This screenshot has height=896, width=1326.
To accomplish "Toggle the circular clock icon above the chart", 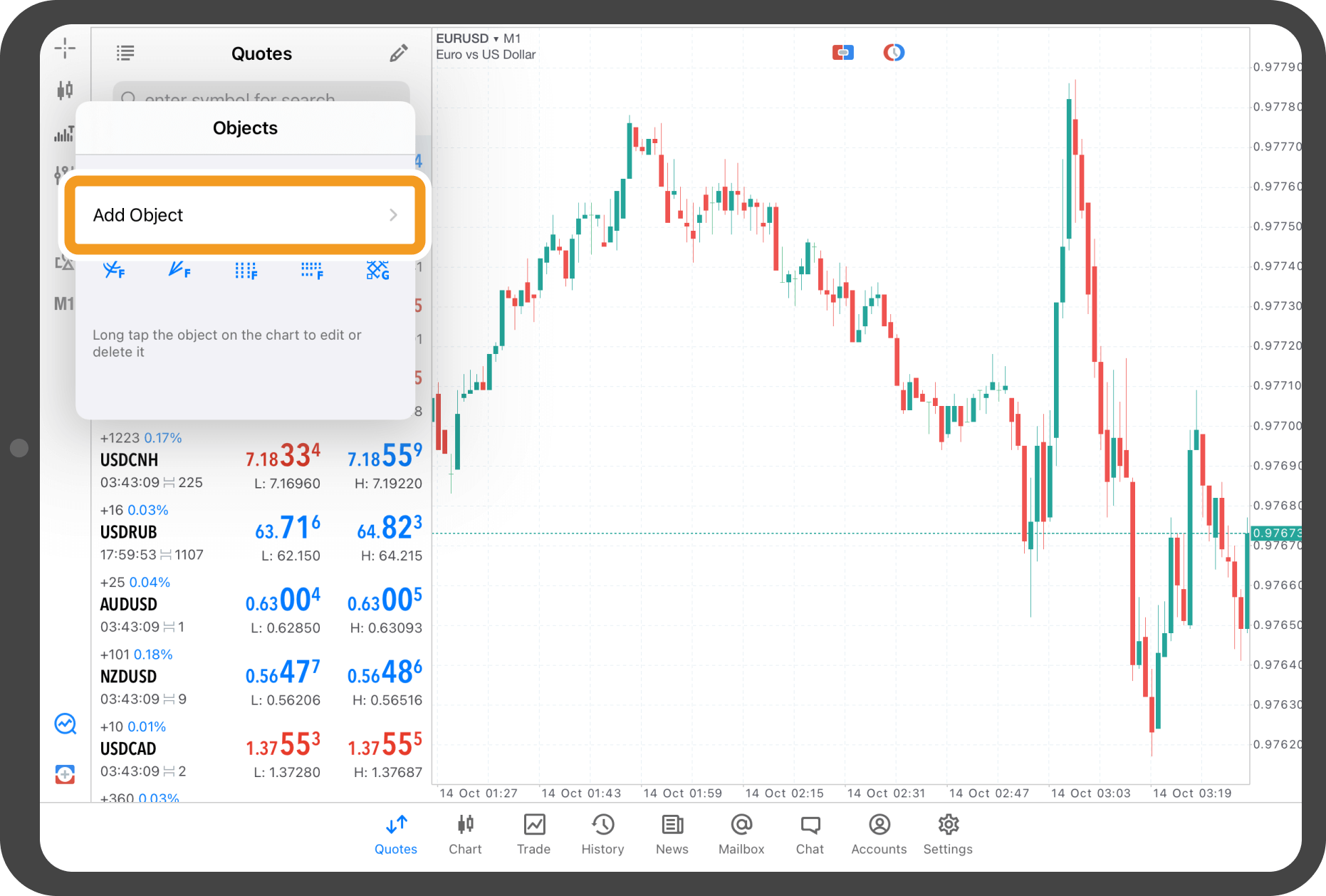I will tap(894, 53).
